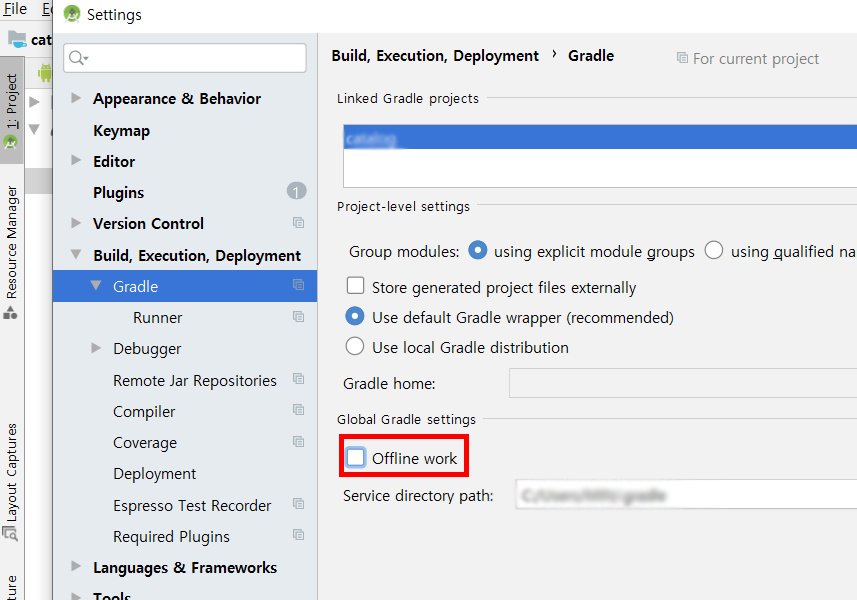857x600 pixels.
Task: Select Runner under Gradle
Action: coord(157,317)
